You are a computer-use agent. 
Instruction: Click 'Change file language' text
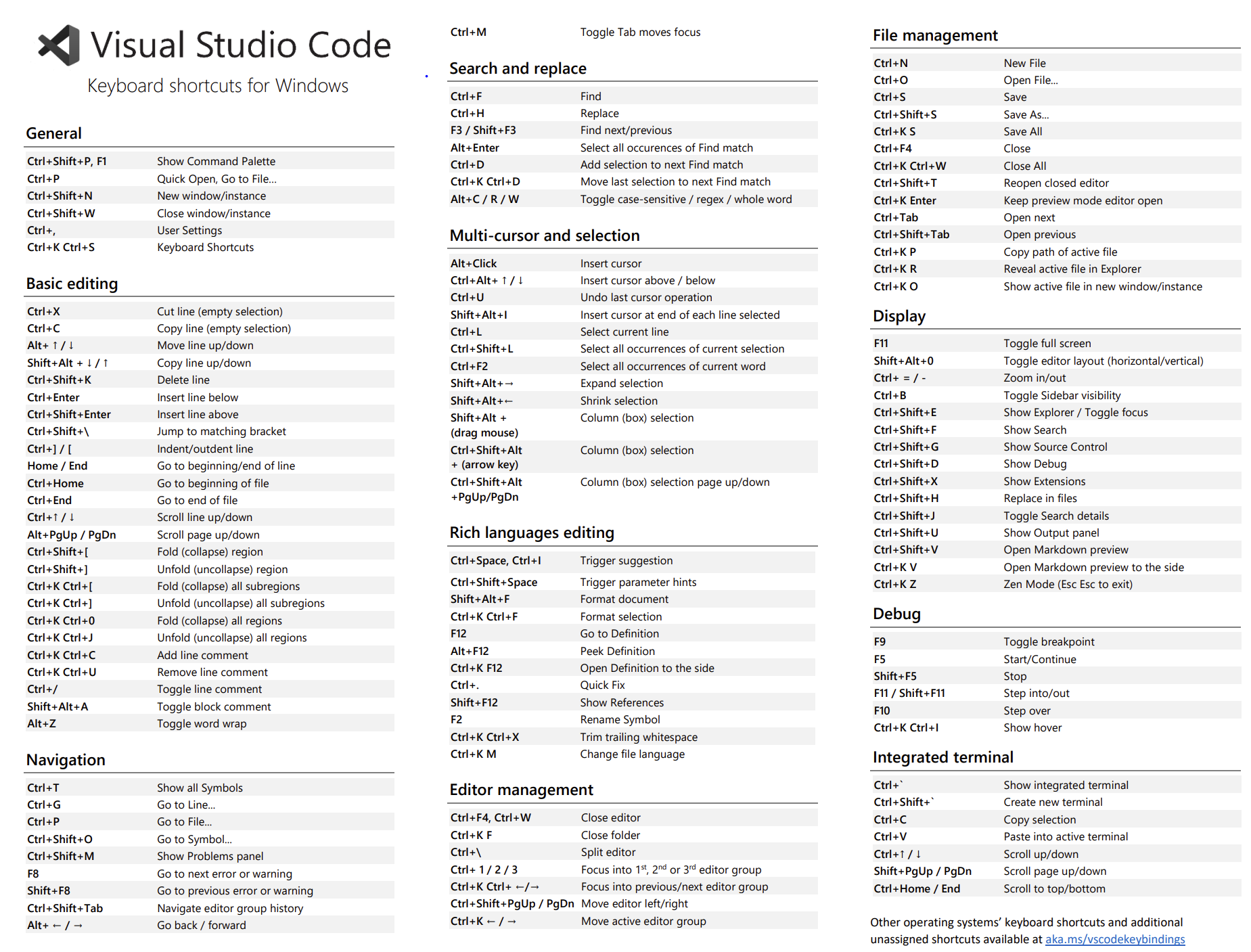[633, 754]
